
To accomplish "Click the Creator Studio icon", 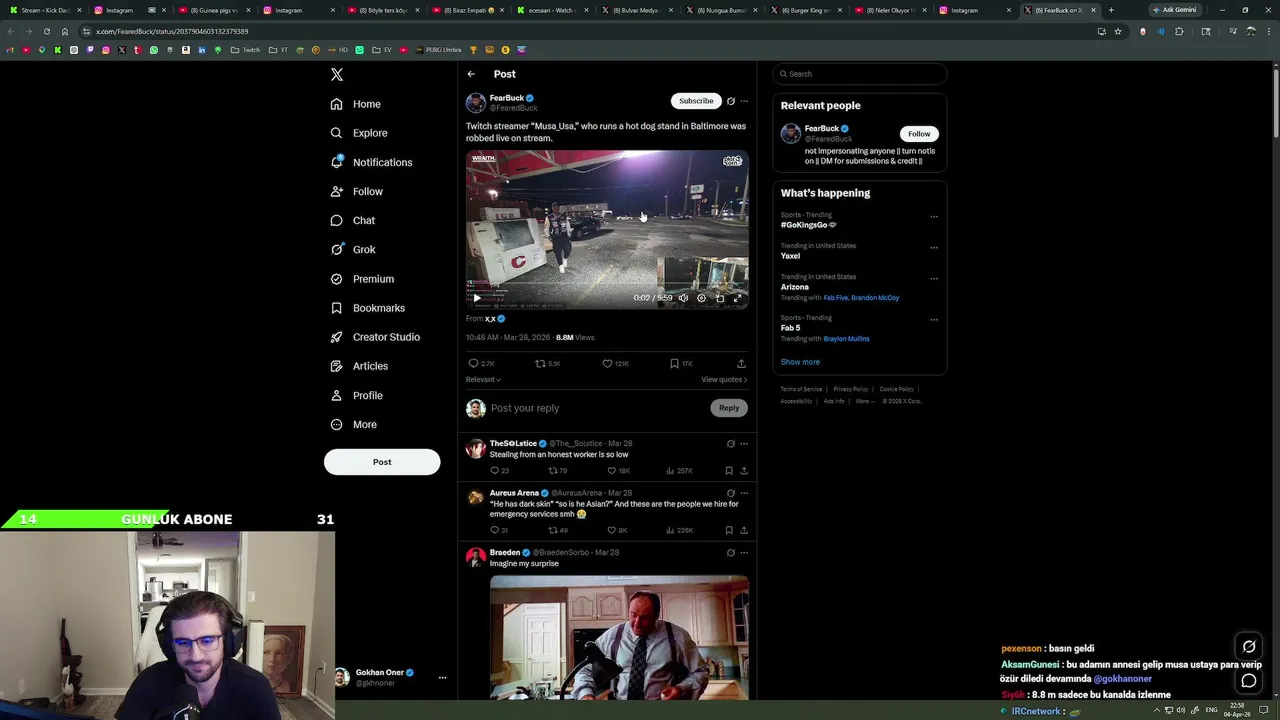I will coord(336,337).
